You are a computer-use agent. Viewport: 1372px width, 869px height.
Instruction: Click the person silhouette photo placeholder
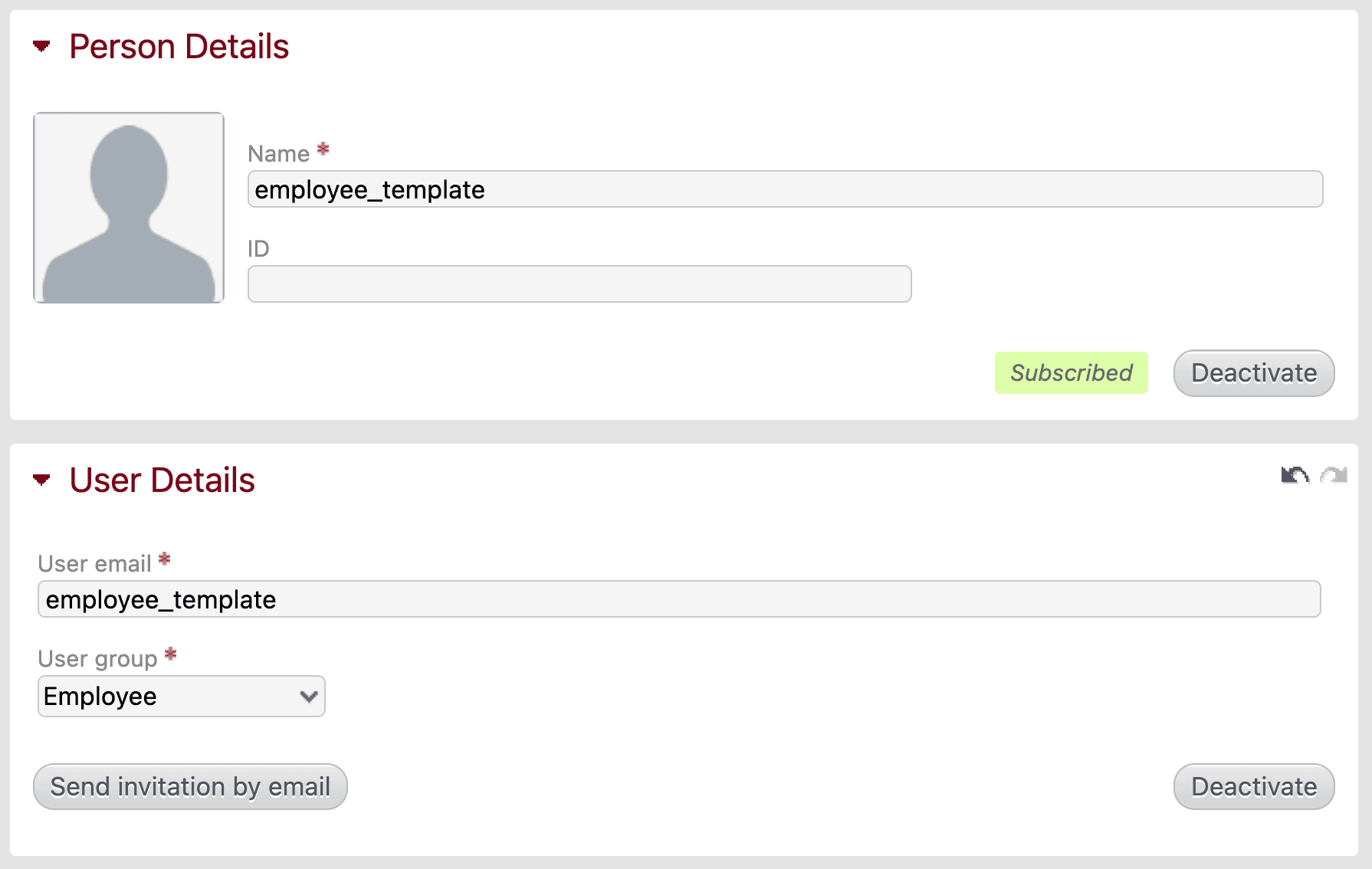point(128,208)
